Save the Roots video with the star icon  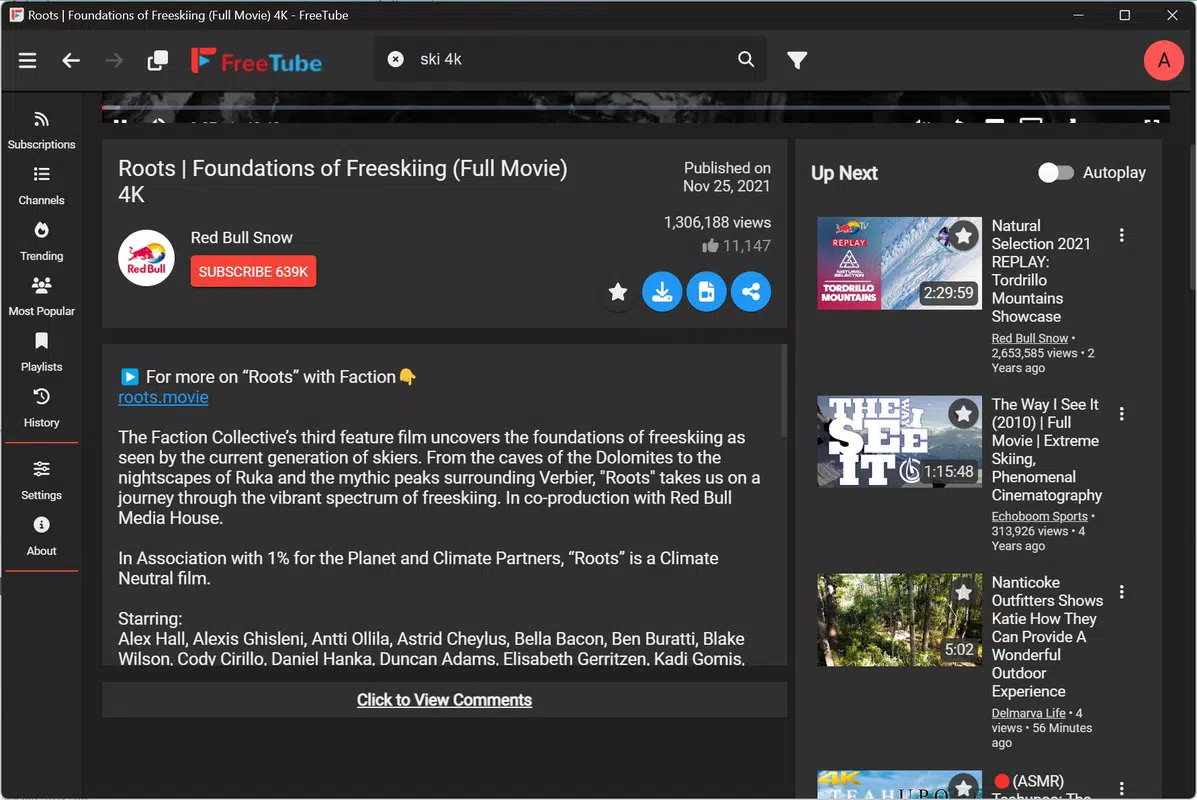pyautogui.click(x=618, y=292)
